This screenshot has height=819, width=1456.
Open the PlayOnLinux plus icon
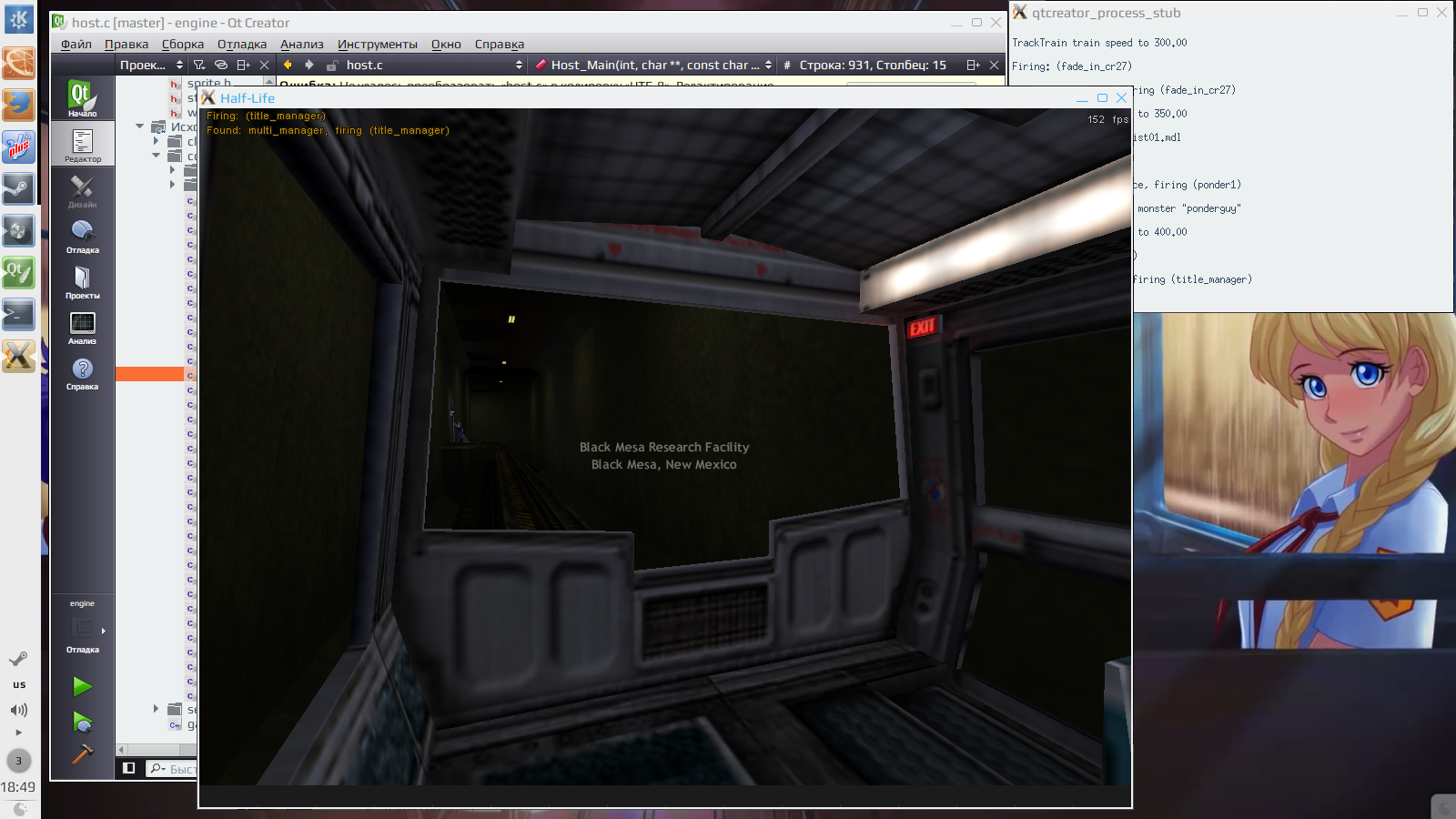point(19,147)
